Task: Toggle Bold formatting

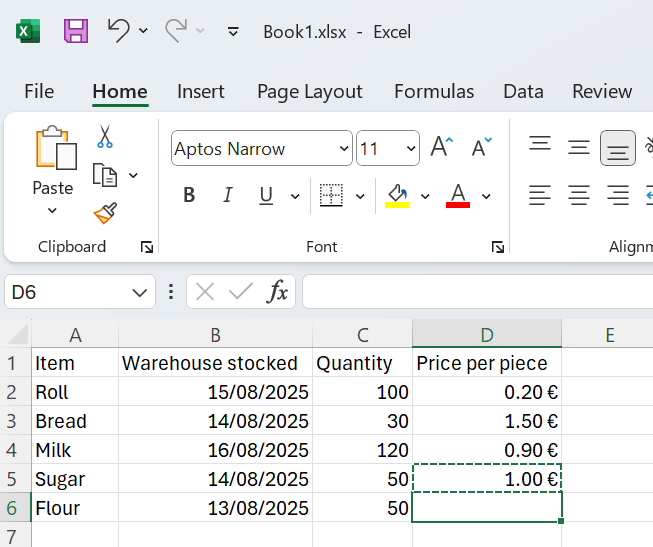Action: pyautogui.click(x=189, y=195)
